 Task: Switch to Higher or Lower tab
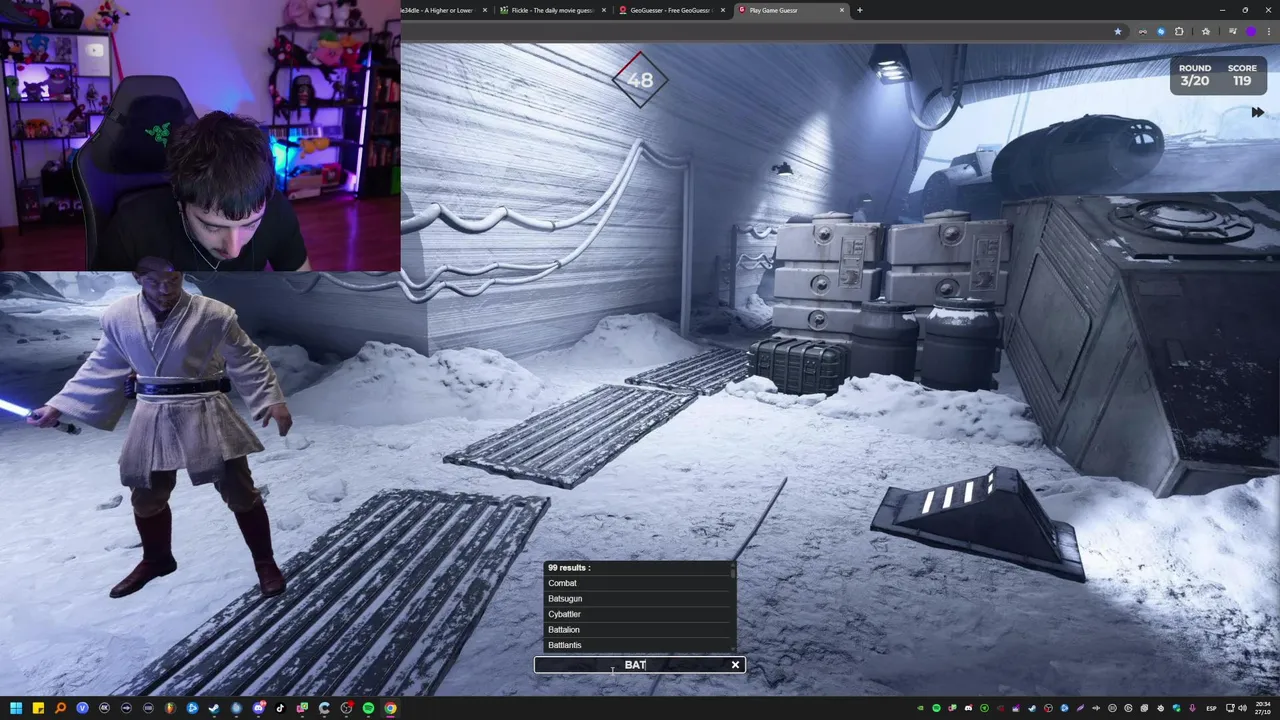441,10
